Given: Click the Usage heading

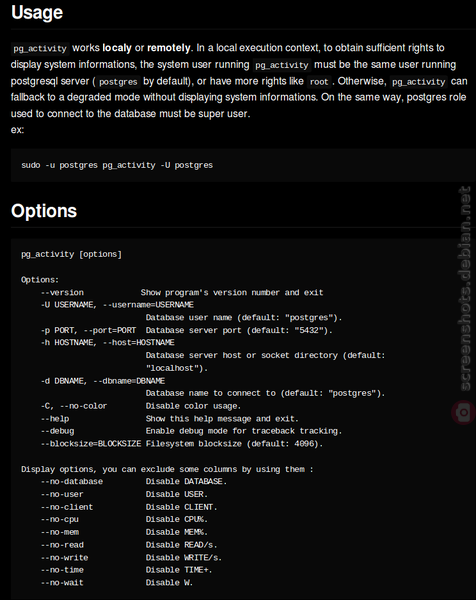Looking at the screenshot, I should tap(37, 12).
